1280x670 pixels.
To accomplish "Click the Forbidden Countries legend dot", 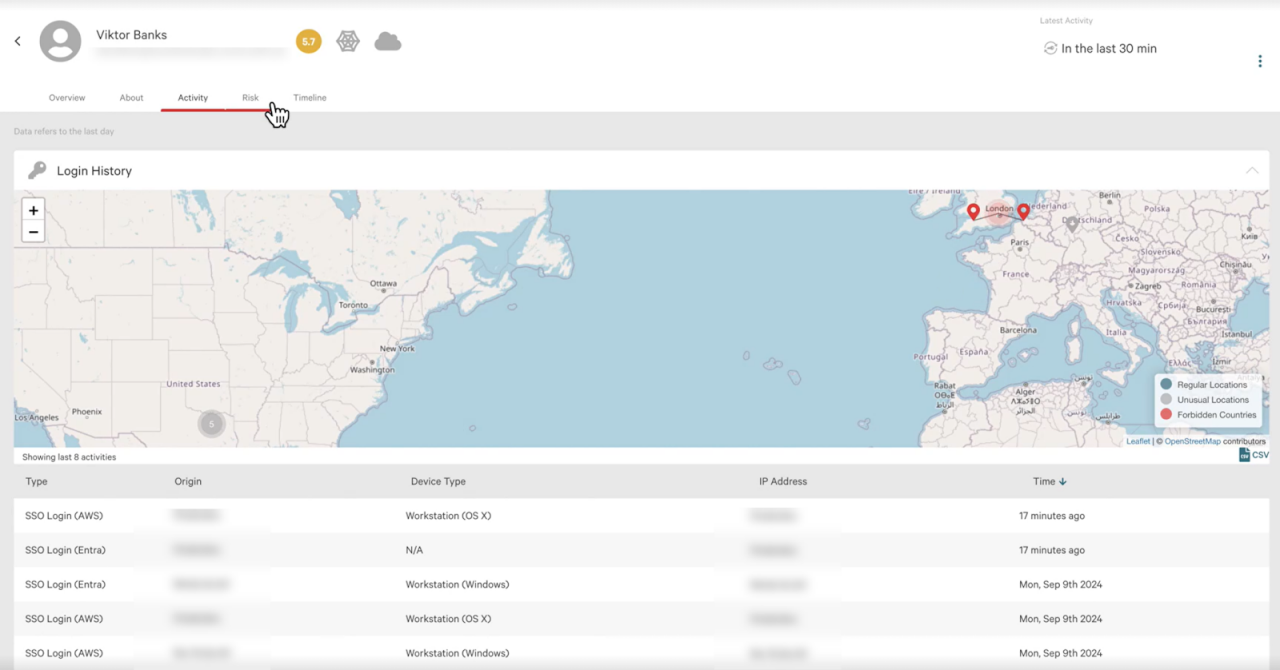I will click(x=1166, y=414).
